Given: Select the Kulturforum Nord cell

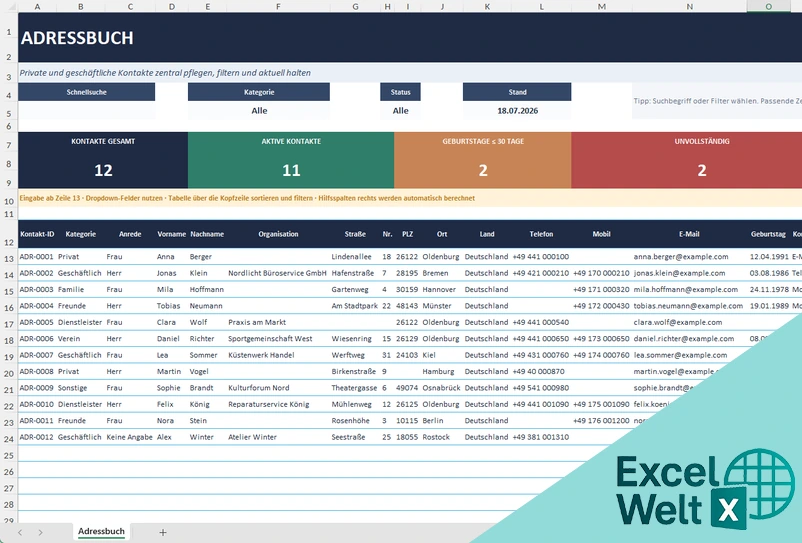Looking at the screenshot, I should point(278,388).
